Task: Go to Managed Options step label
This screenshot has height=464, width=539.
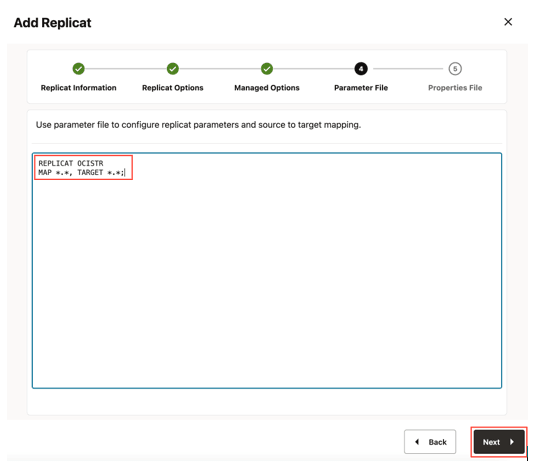Action: (267, 88)
